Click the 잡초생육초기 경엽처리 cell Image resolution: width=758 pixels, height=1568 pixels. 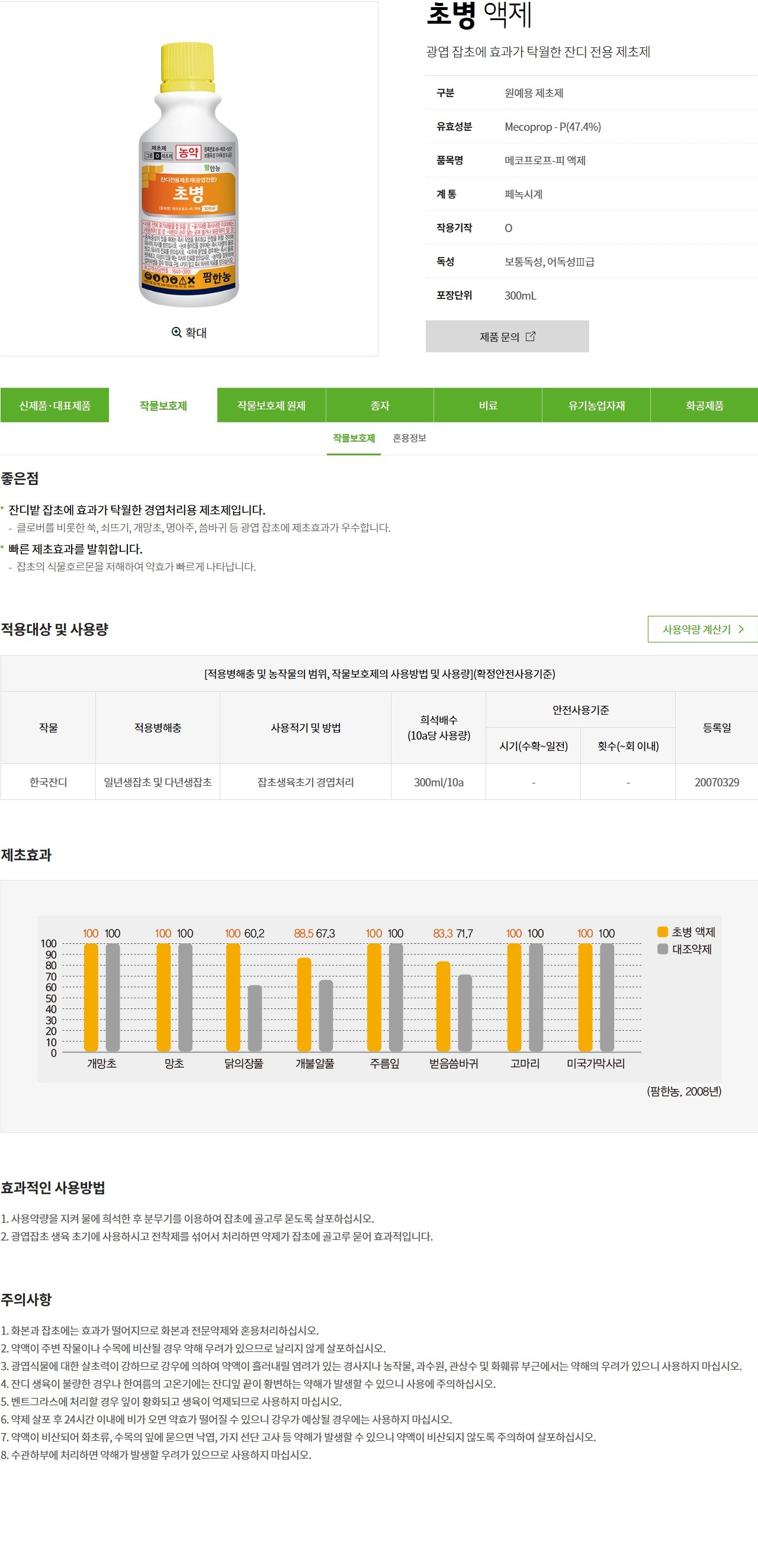(x=306, y=782)
